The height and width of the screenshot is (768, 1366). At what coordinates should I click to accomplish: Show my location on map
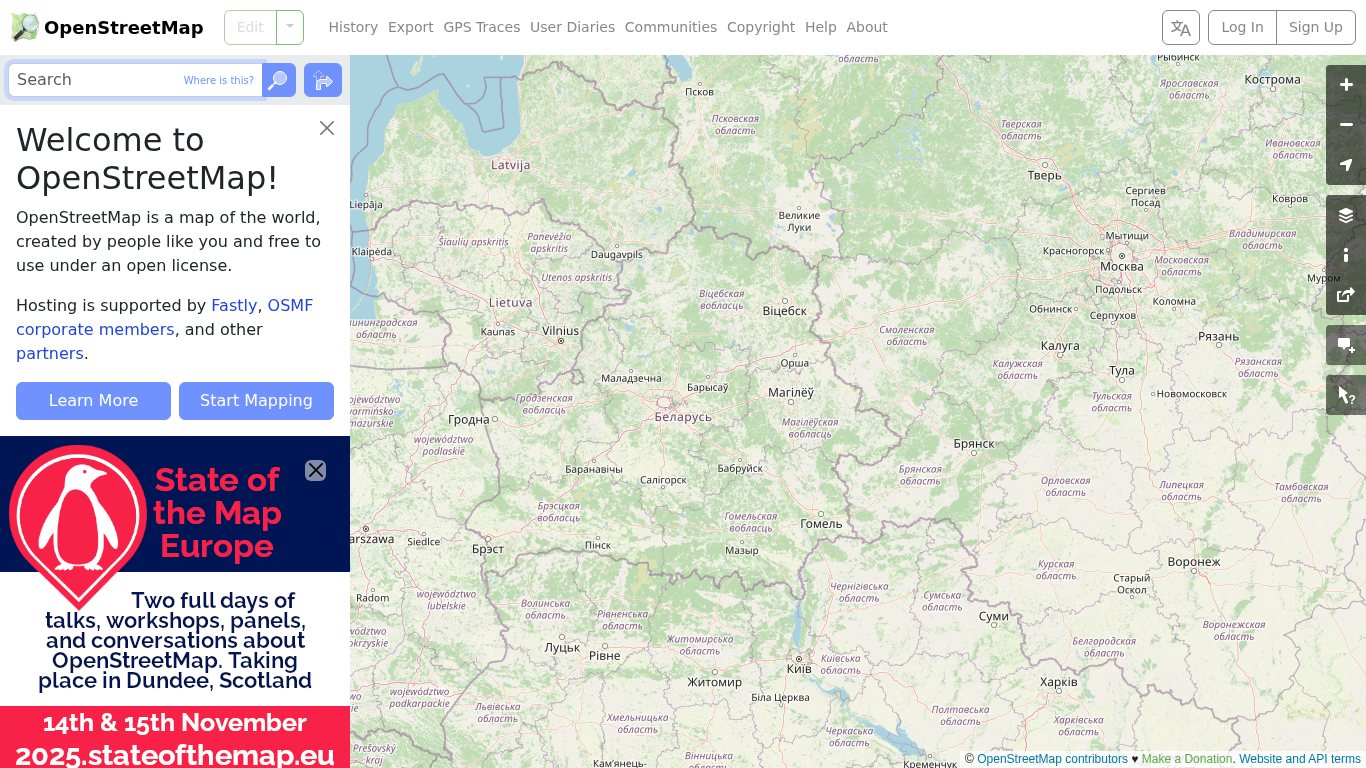pyautogui.click(x=1346, y=165)
